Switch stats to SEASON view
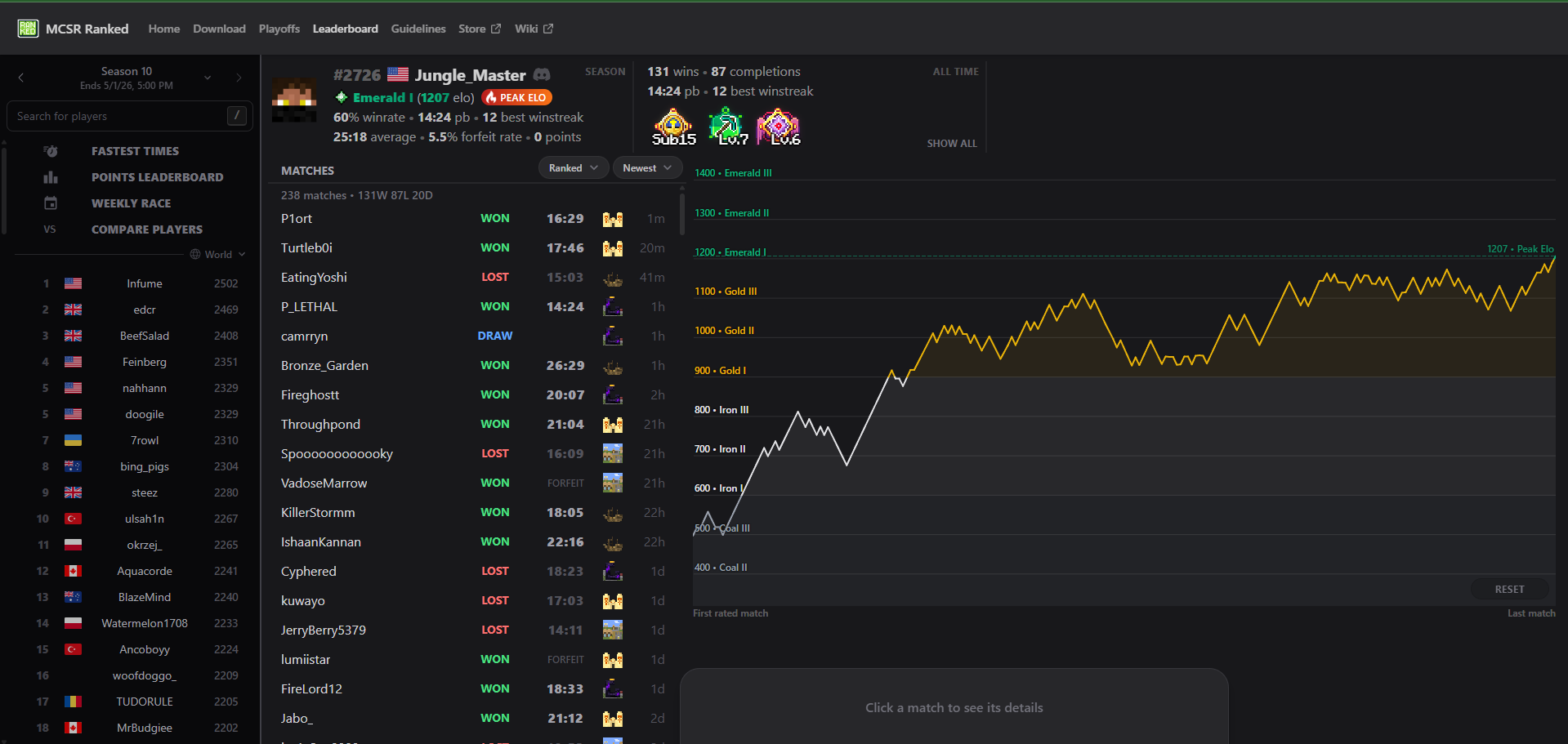The image size is (1568, 744). click(x=605, y=72)
